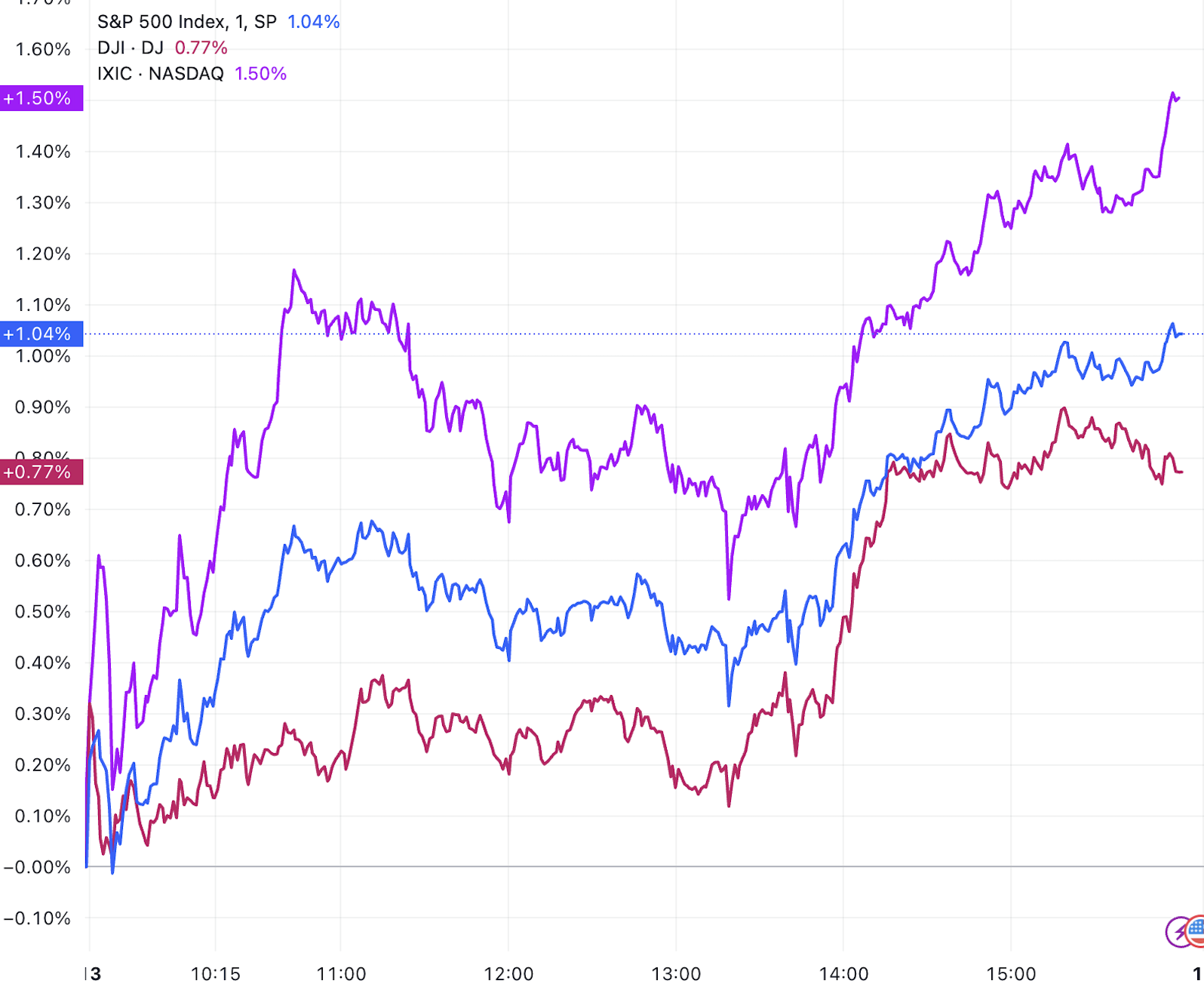Click the red 0.77% legend value
The image size is (1204, 990).
(201, 48)
